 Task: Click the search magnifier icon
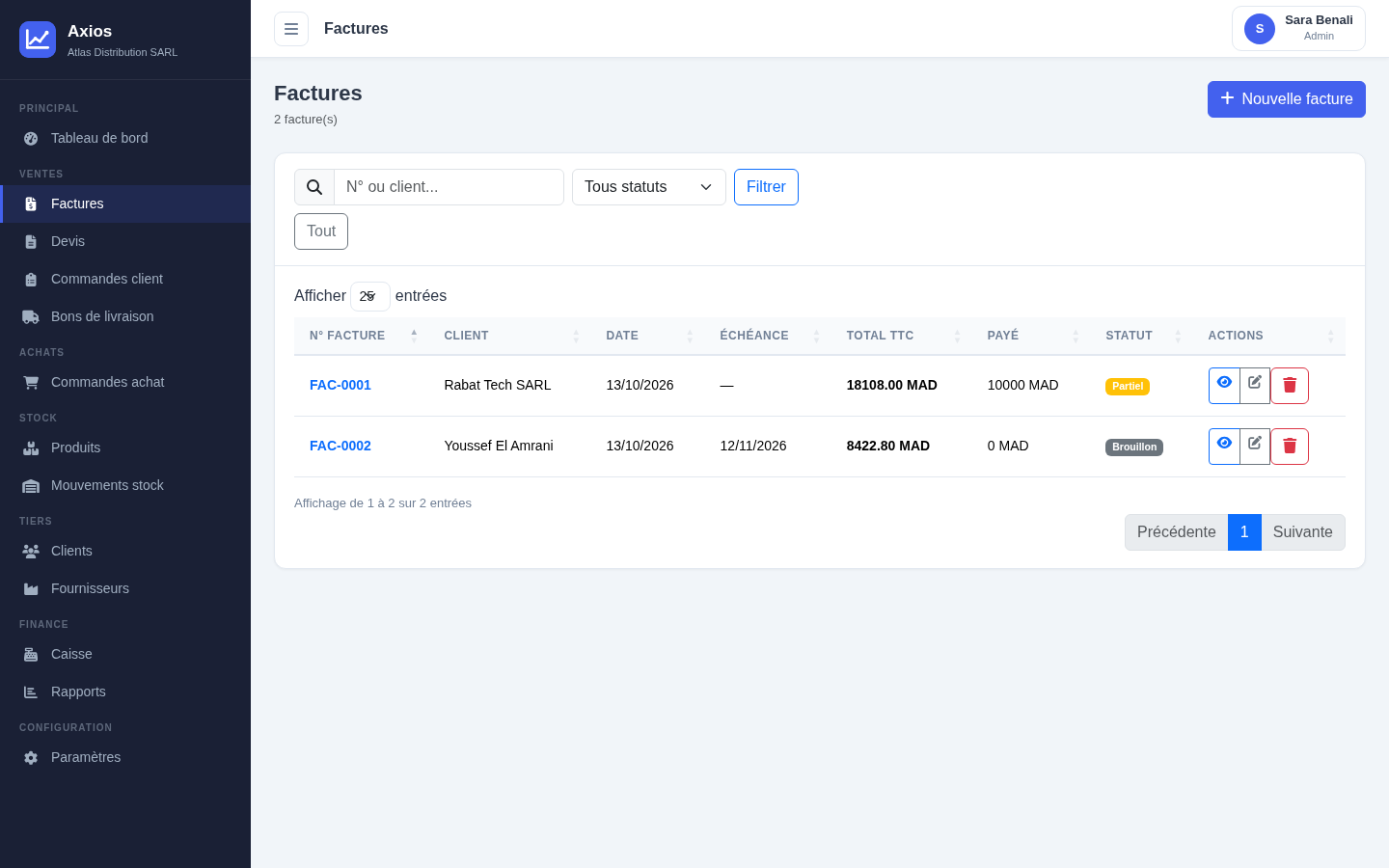coord(314,187)
